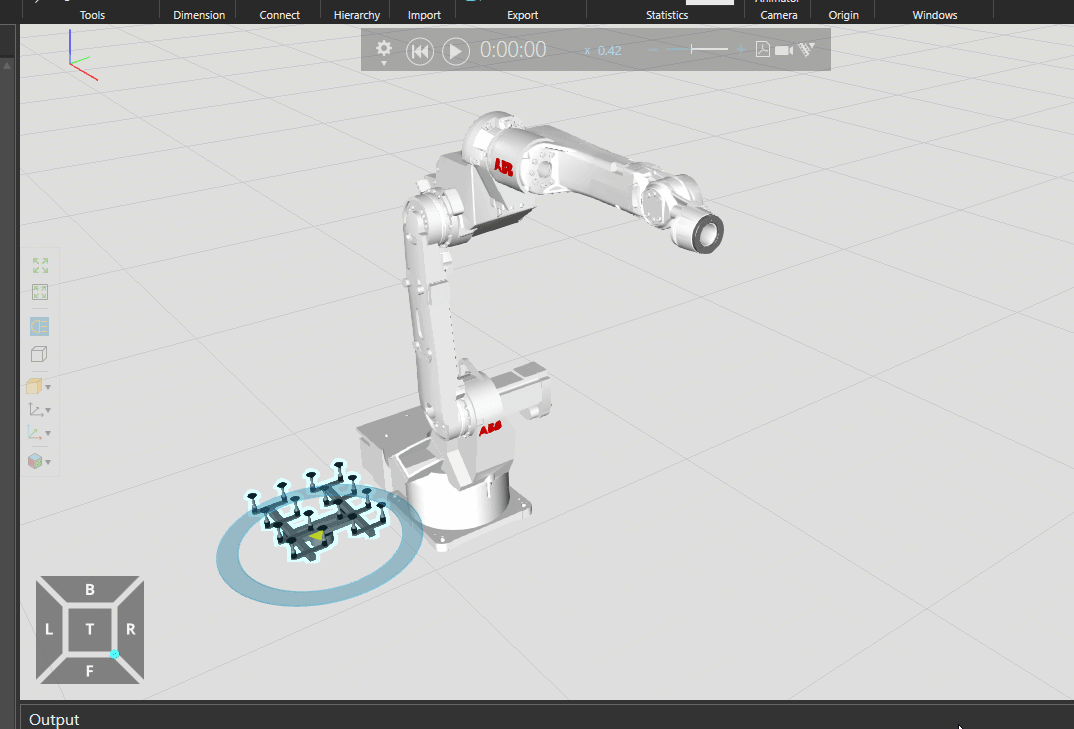Open the Windows ribbon group
1074x729 pixels.
coord(935,15)
